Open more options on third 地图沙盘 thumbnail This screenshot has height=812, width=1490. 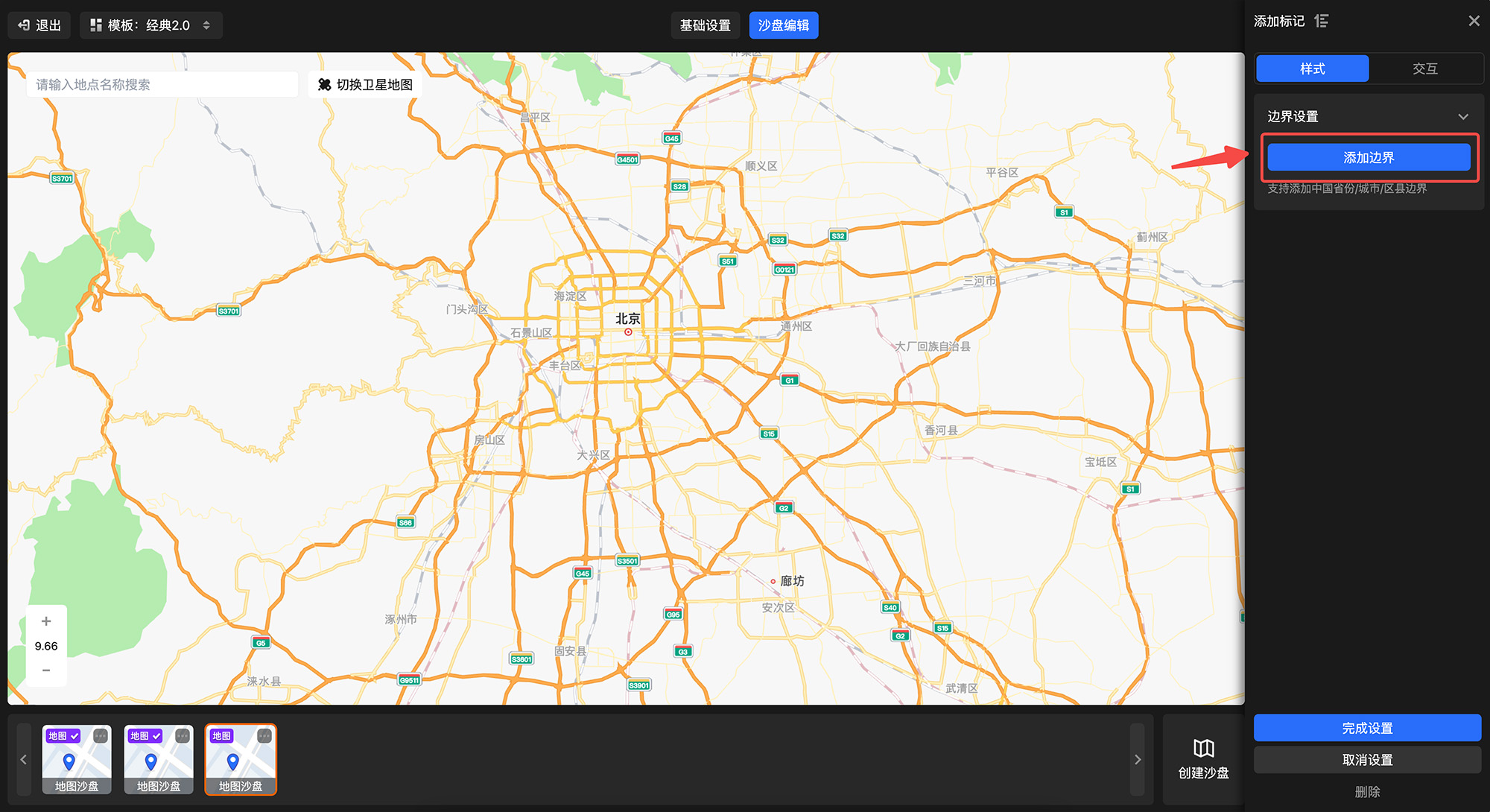coord(264,736)
